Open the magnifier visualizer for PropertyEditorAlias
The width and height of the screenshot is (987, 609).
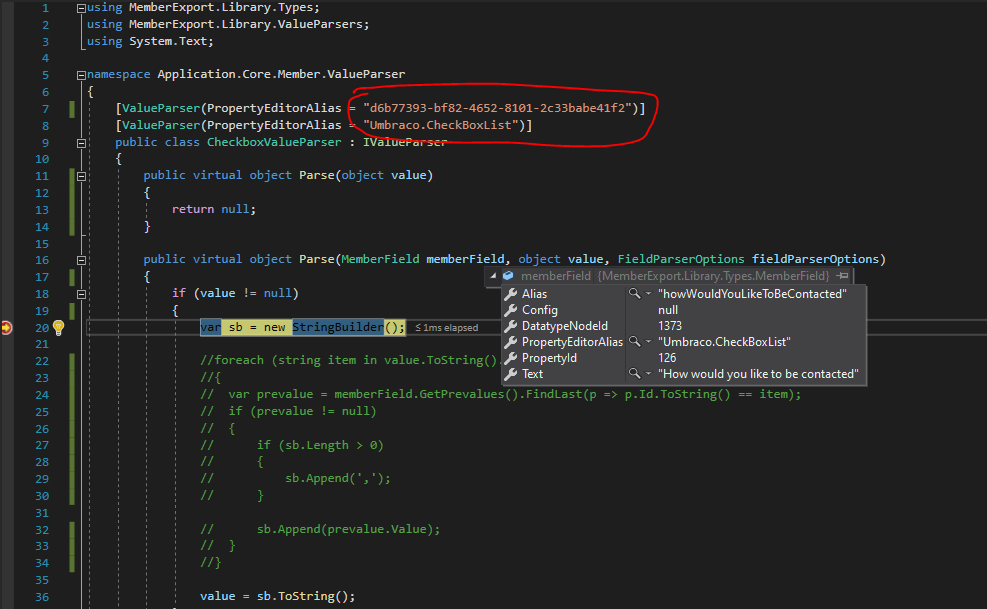pos(635,342)
